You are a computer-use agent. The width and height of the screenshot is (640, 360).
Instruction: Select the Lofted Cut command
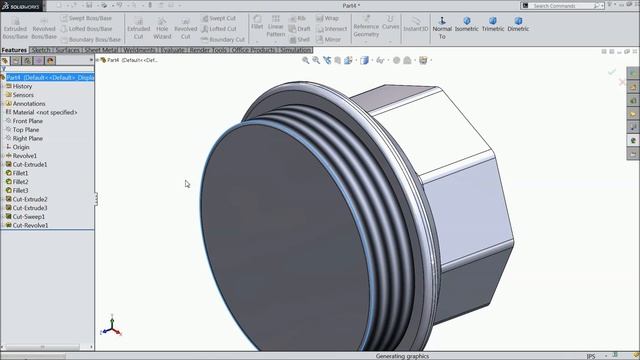click(219, 29)
